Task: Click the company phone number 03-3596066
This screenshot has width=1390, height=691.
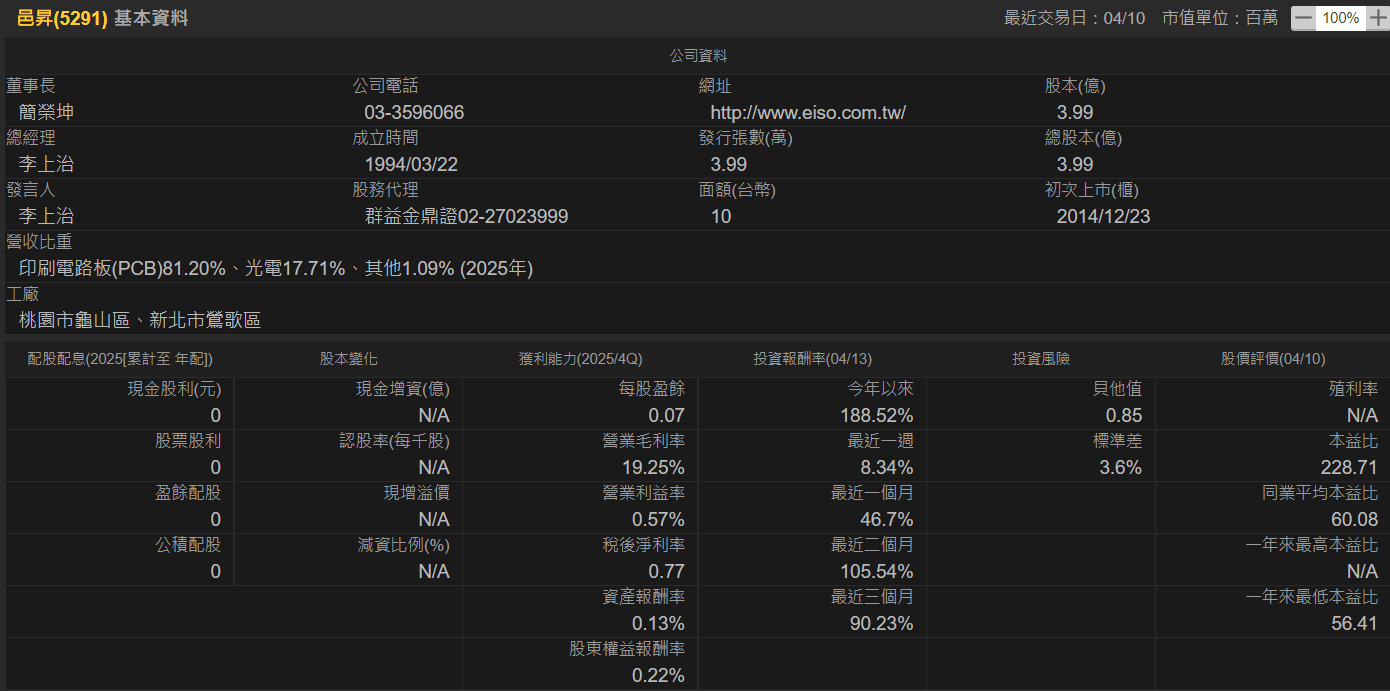Action: 414,112
